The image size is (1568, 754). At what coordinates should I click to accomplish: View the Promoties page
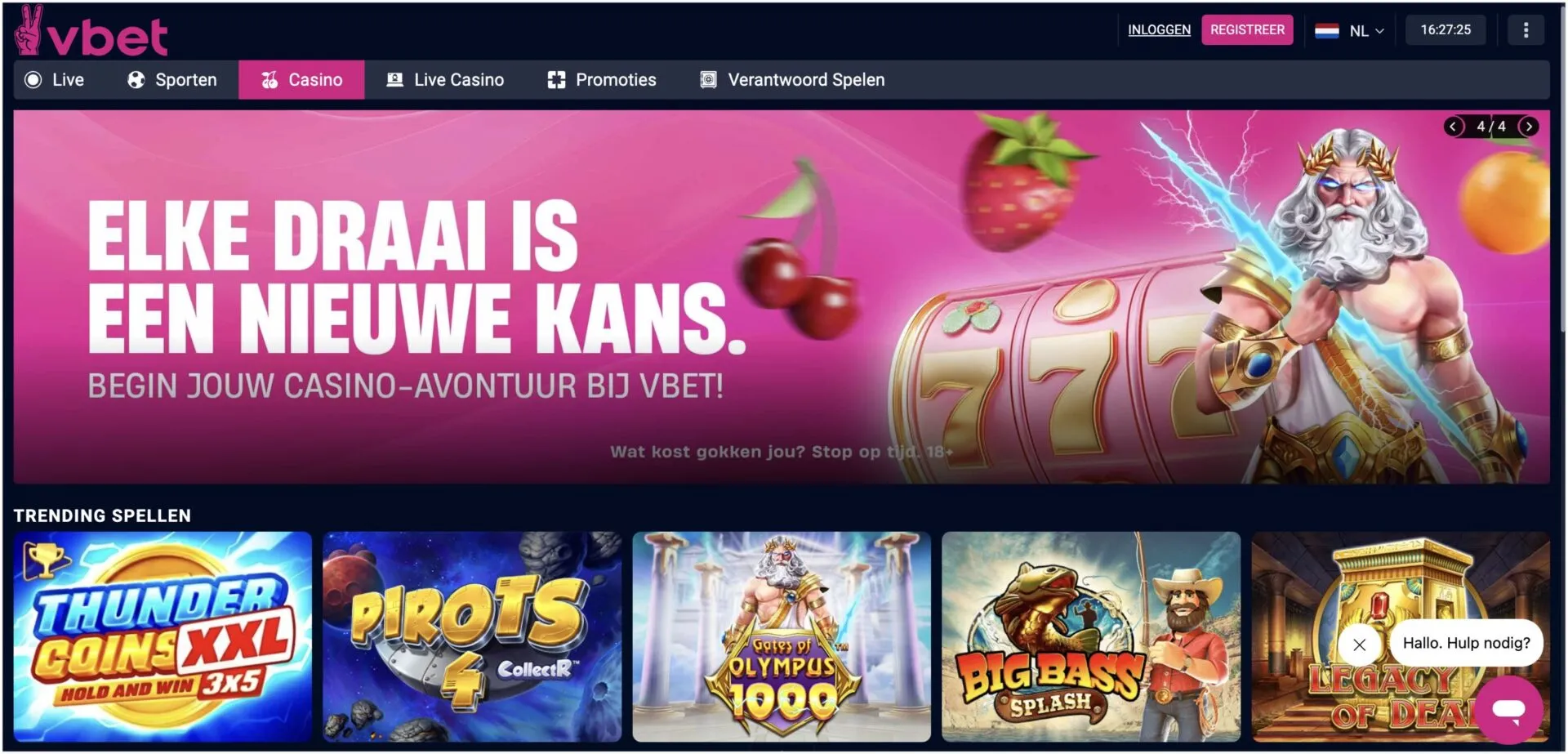[602, 80]
